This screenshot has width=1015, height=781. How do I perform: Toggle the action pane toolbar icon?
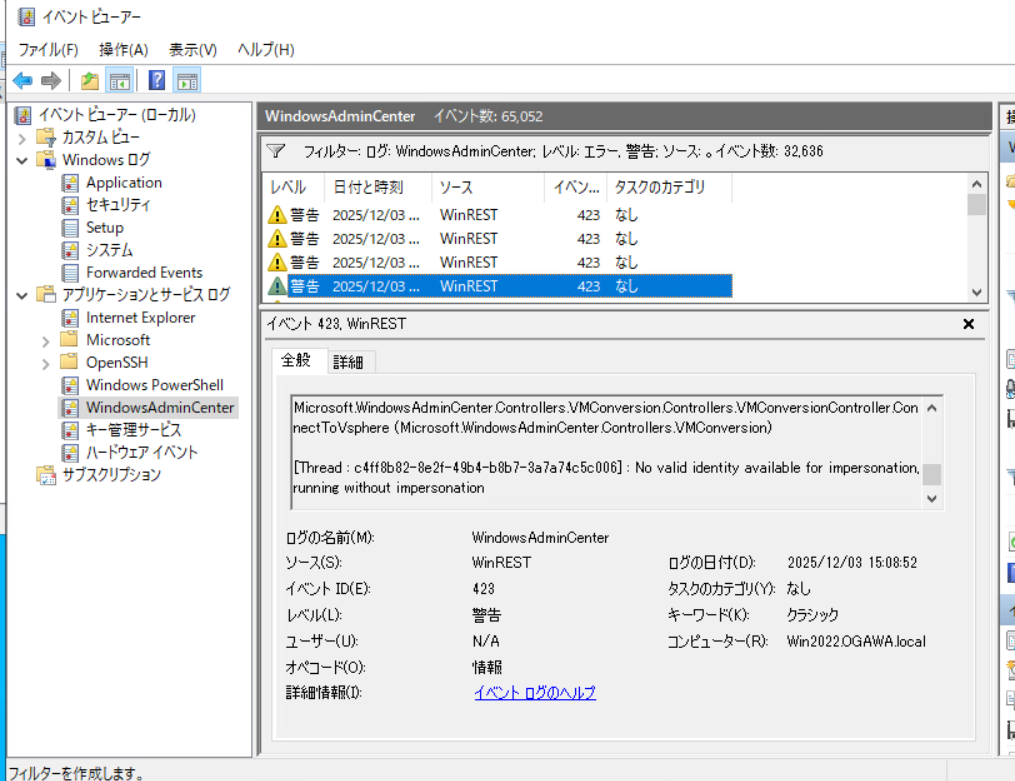click(x=187, y=81)
